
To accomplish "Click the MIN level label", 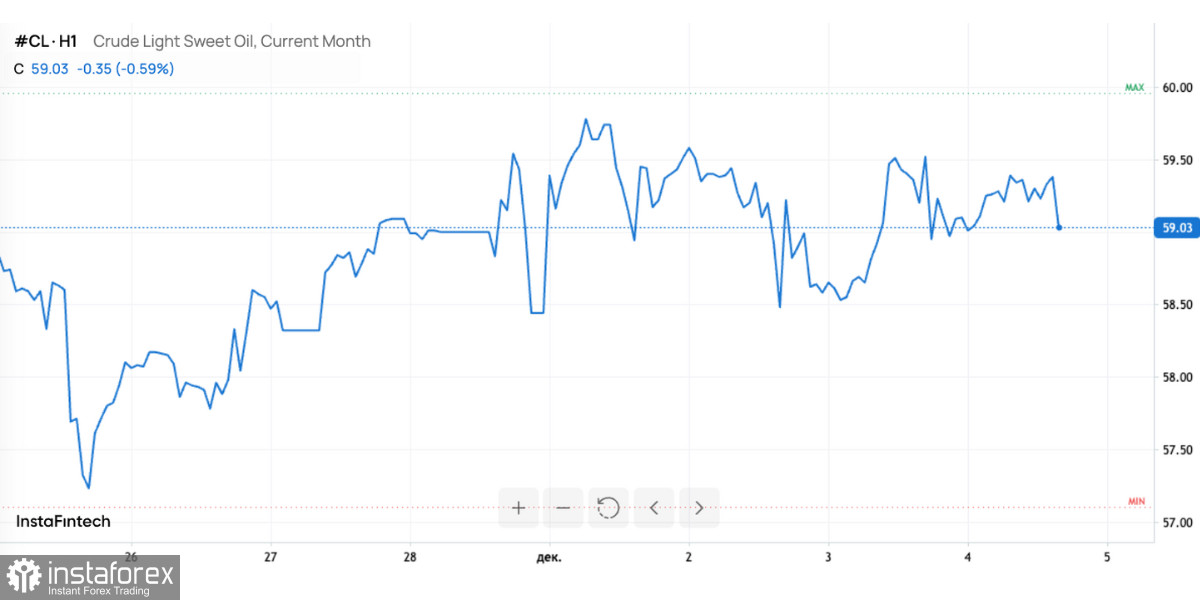I will pos(1136,501).
